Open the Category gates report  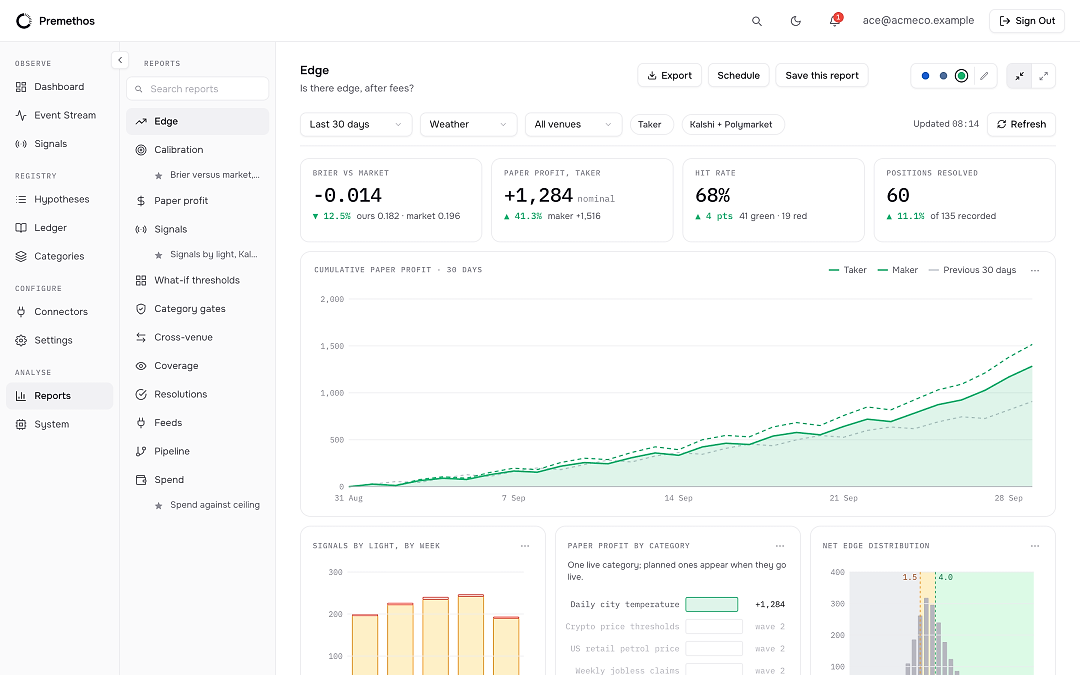coord(198,309)
